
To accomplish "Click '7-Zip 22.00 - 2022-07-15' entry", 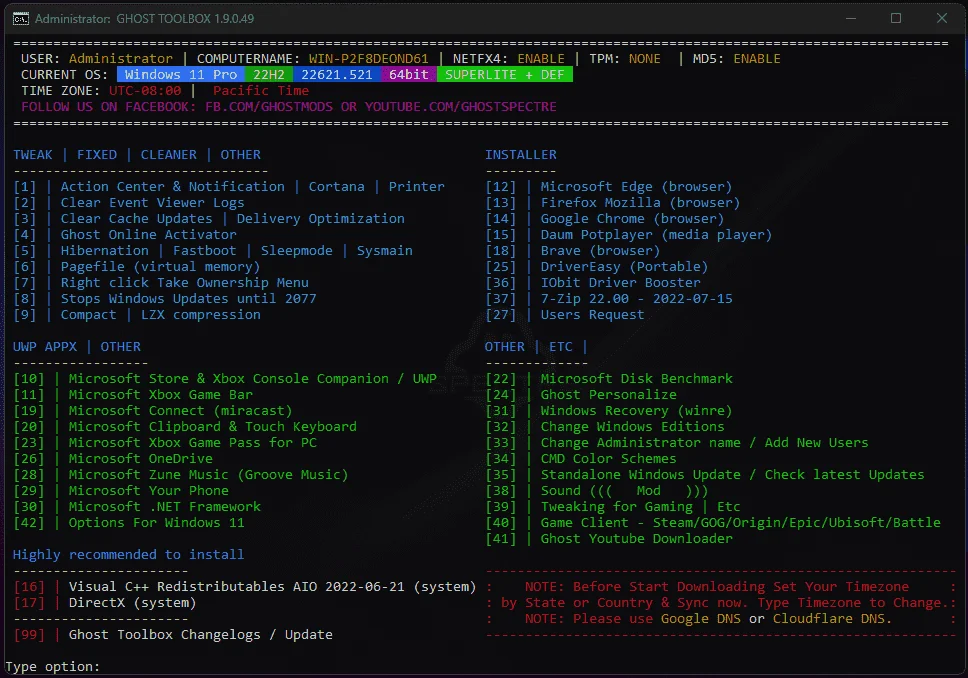I will point(636,299).
